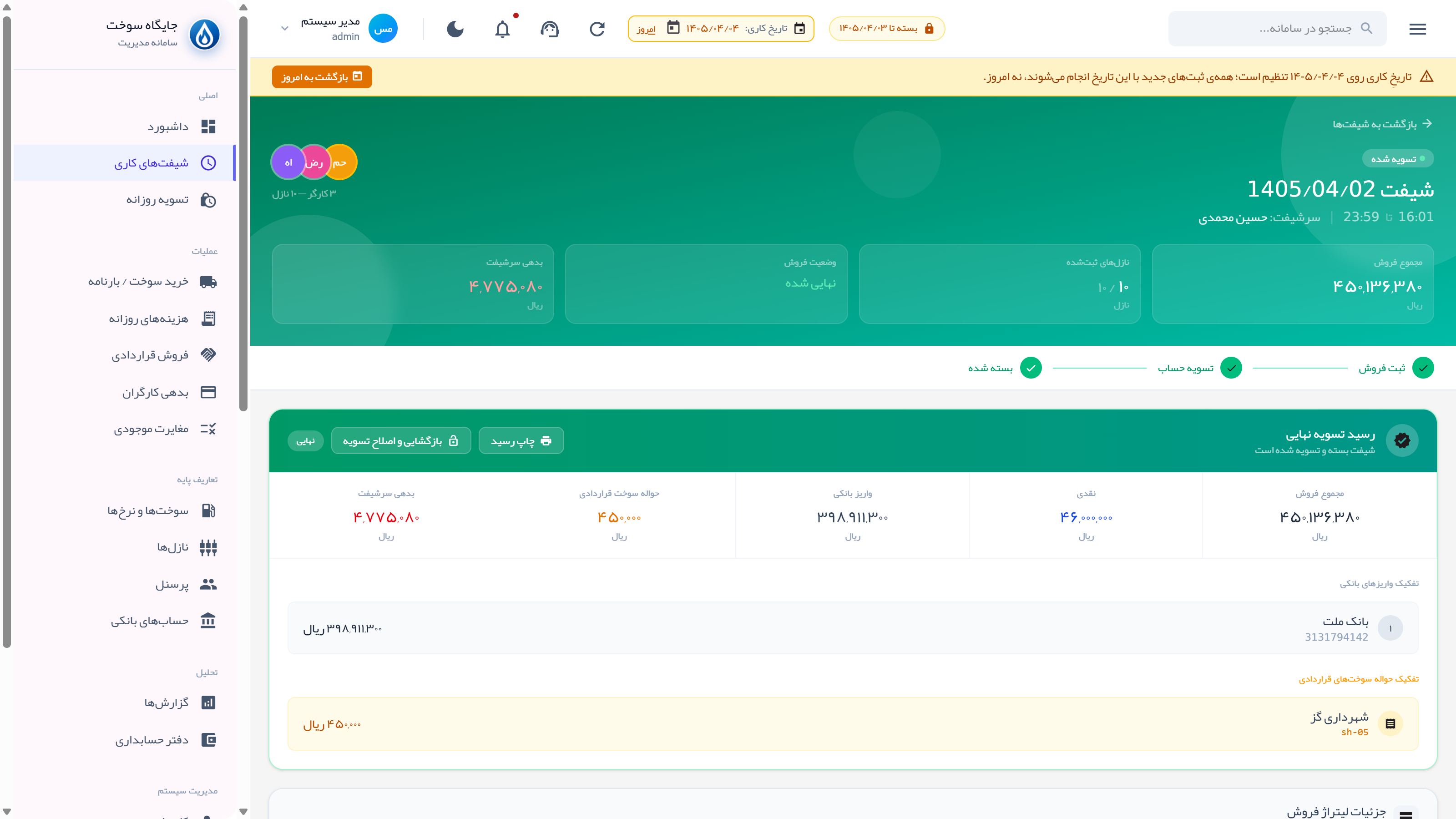This screenshot has height=819, width=1456.
Task: Click the refresh icon in top bar
Action: pyautogui.click(x=597, y=29)
